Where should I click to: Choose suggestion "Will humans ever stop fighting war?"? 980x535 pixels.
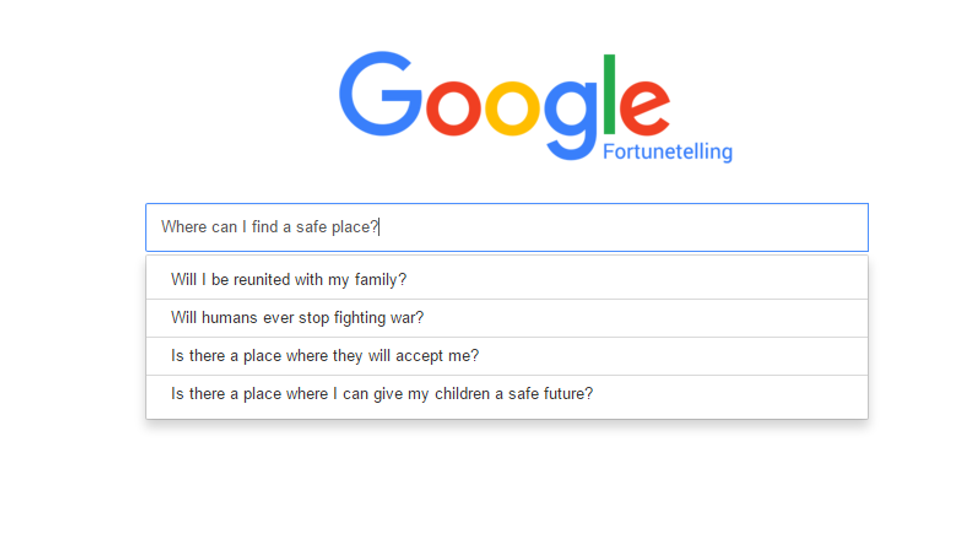[x=297, y=318]
